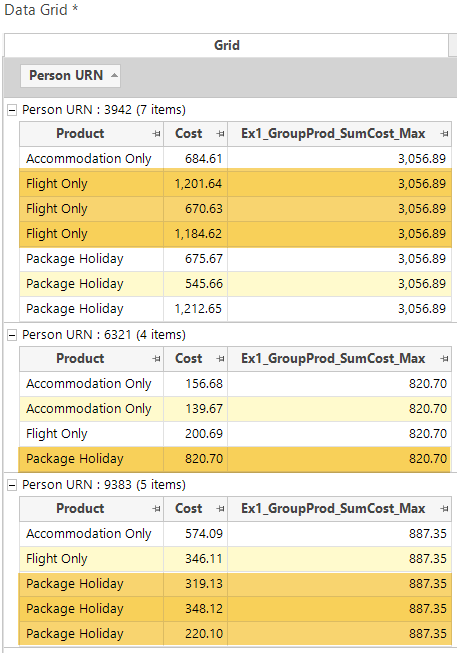The height and width of the screenshot is (653, 457).
Task: Pin Ex1_GroupProd_SumCost_Max column in 9383 group
Action: pyautogui.click(x=444, y=508)
